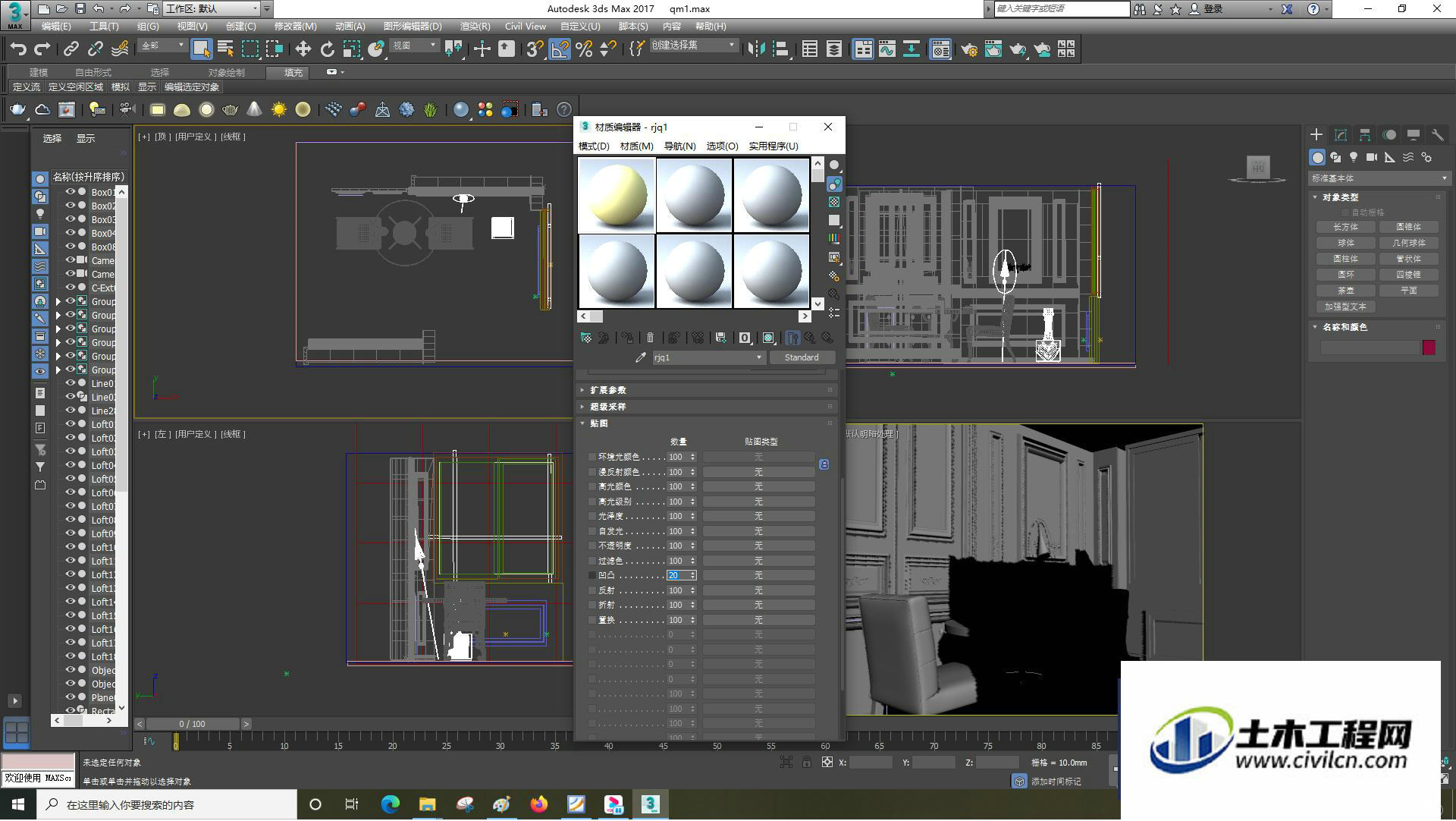Click the object color swatch in 名称和颜色

point(1429,348)
